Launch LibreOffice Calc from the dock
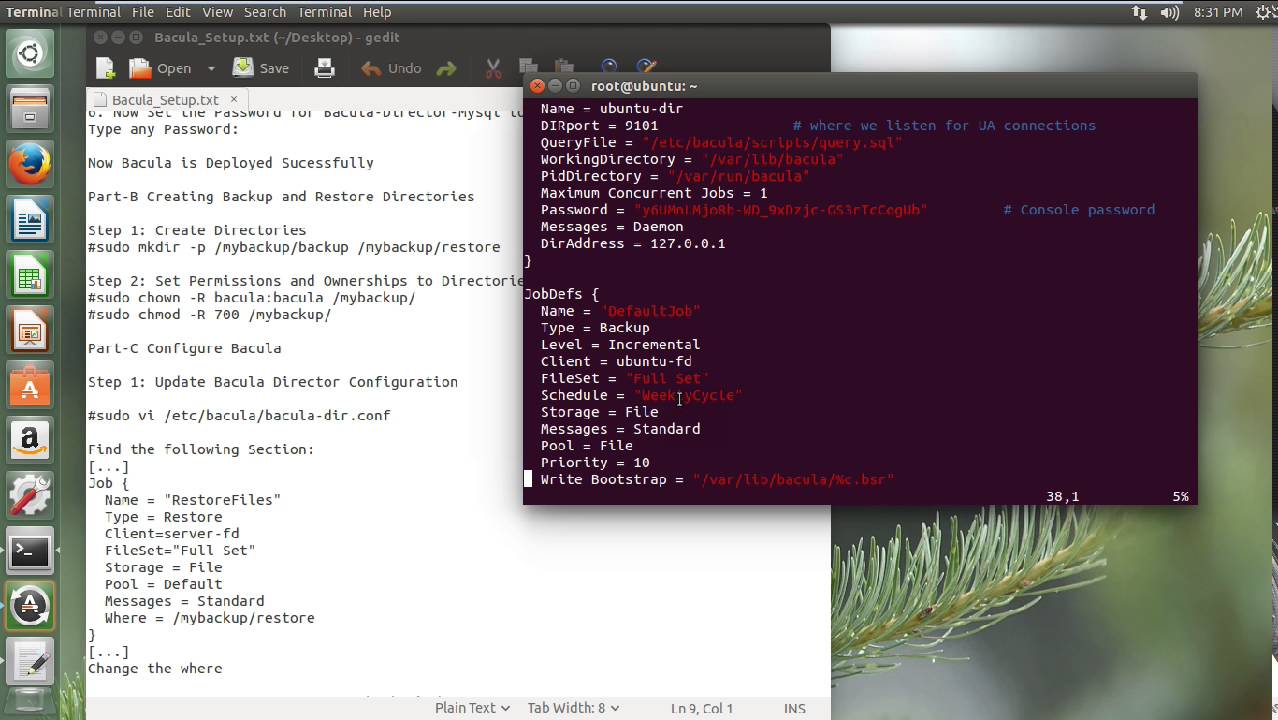 tap(29, 274)
